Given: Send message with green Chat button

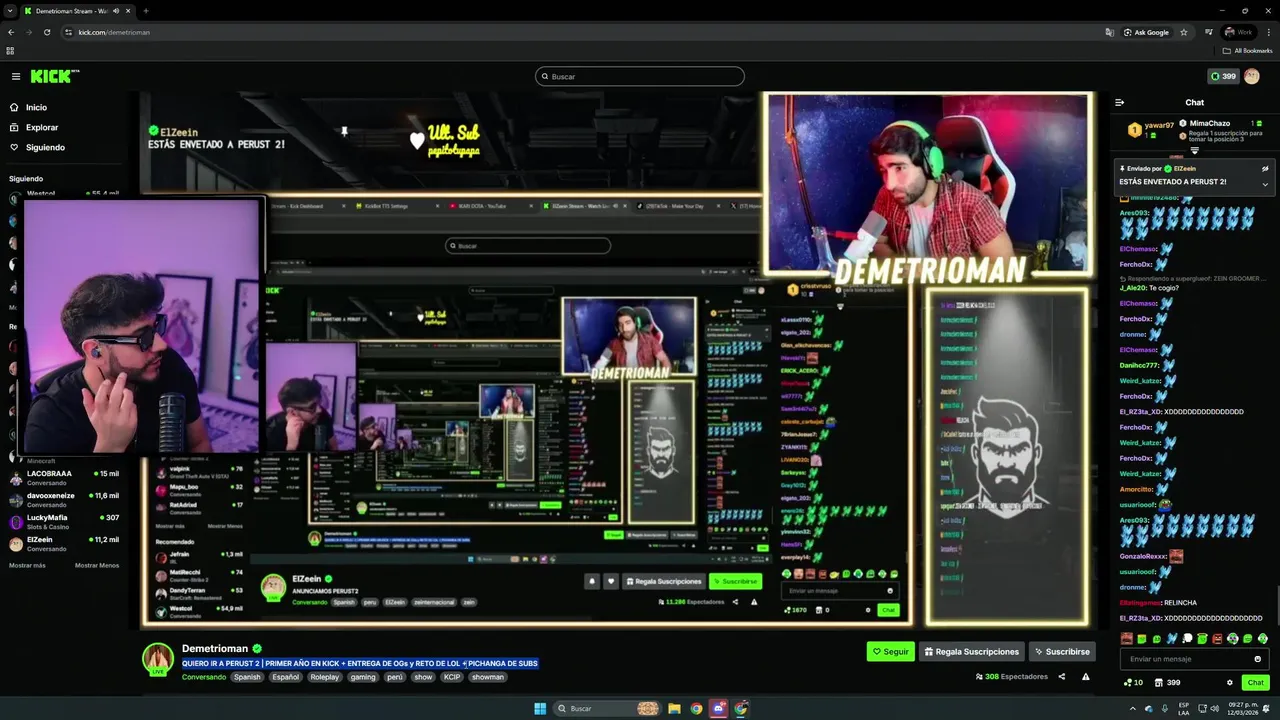Looking at the screenshot, I should 1255,683.
